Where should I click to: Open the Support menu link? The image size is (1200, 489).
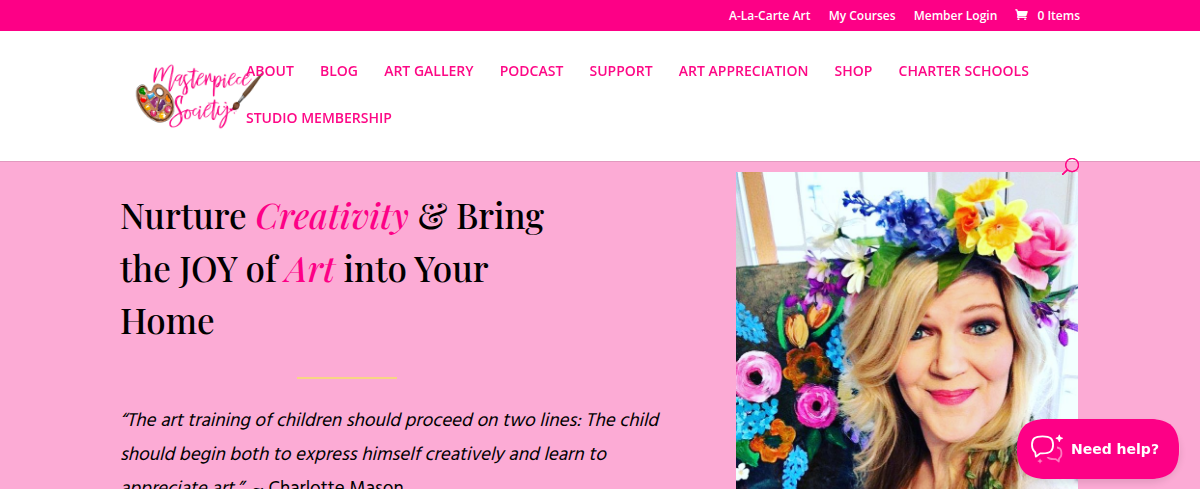(x=621, y=71)
